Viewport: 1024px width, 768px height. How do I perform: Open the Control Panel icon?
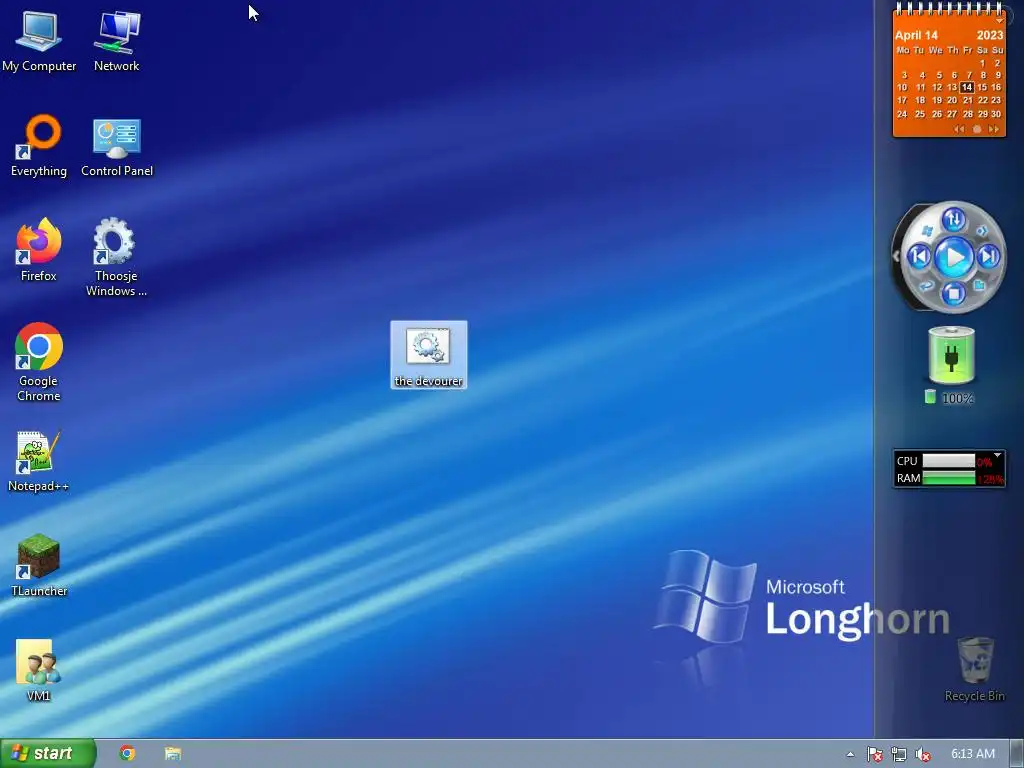click(117, 148)
